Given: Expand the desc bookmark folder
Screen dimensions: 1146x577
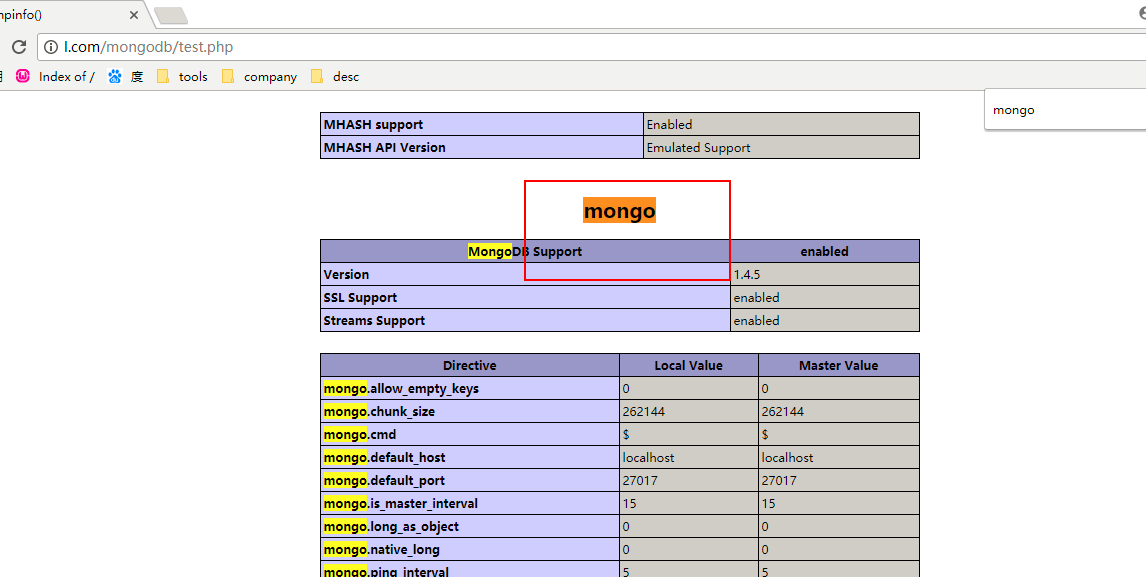Looking at the screenshot, I should coord(335,76).
